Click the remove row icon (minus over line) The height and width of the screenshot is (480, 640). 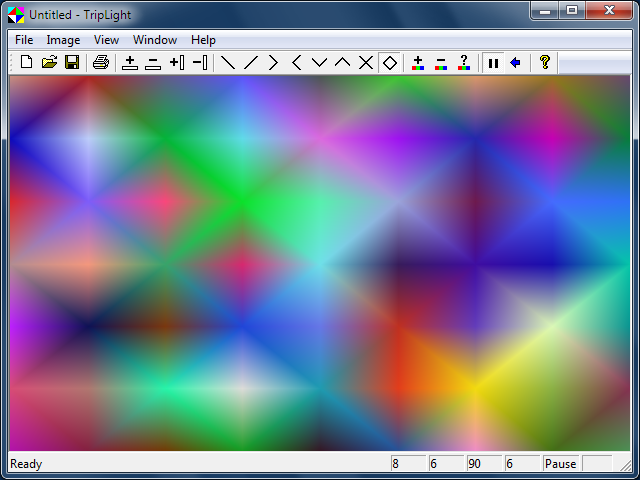pyautogui.click(x=153, y=63)
